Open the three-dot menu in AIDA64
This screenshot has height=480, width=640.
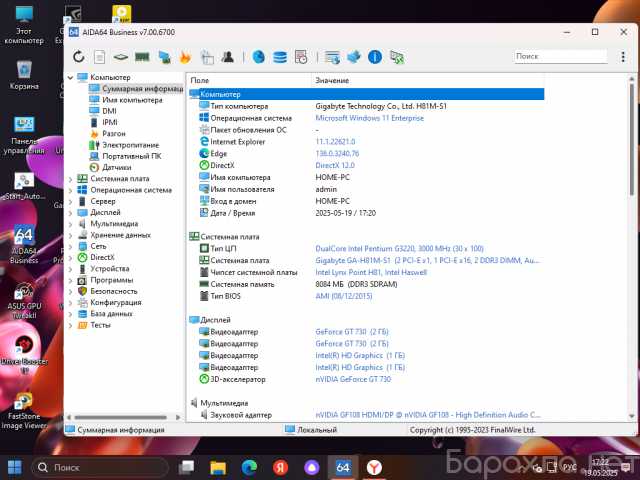pos(623,57)
